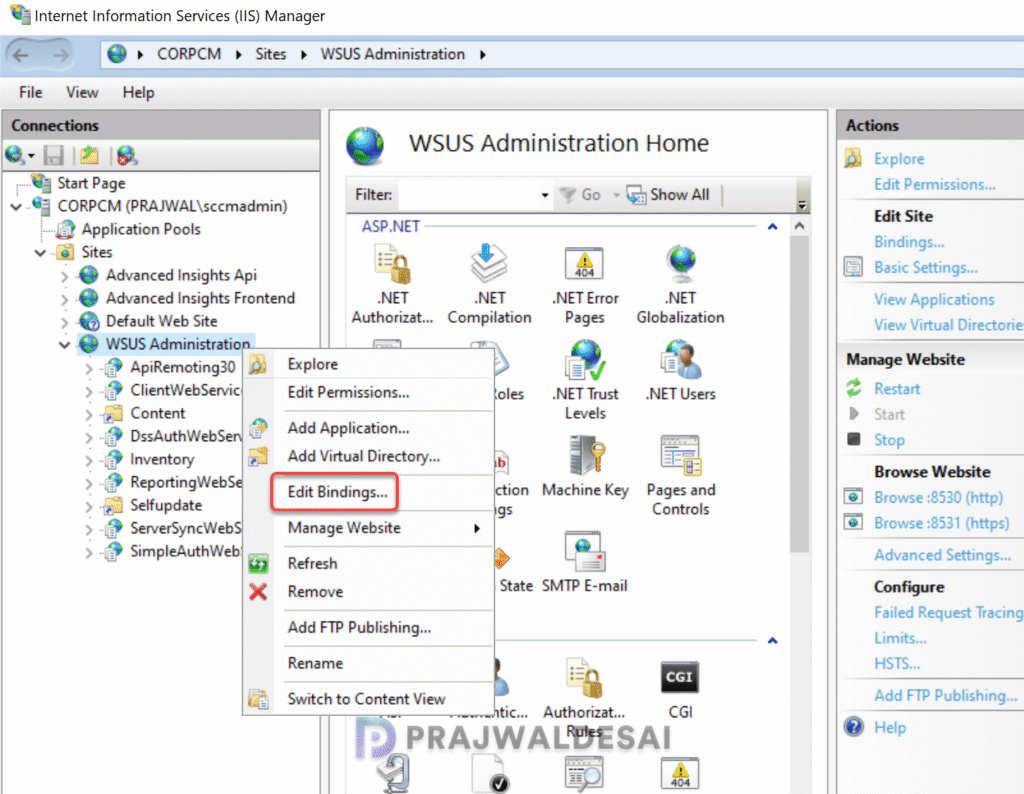Screen dimensions: 1024x794
Task: Click the Up folder icon in Connections toolbar
Action: 89,155
